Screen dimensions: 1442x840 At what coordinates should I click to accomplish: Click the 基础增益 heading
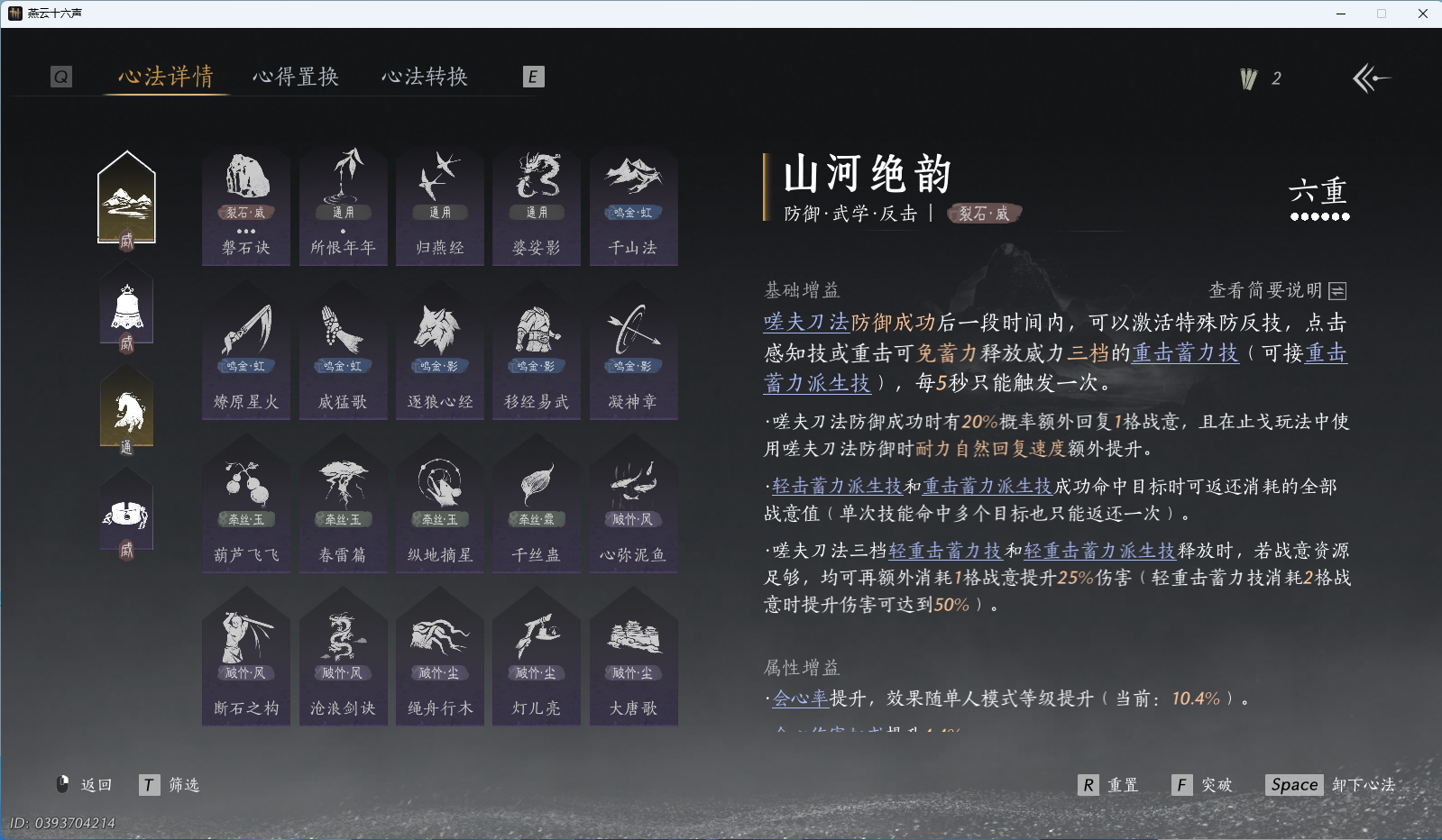point(802,290)
